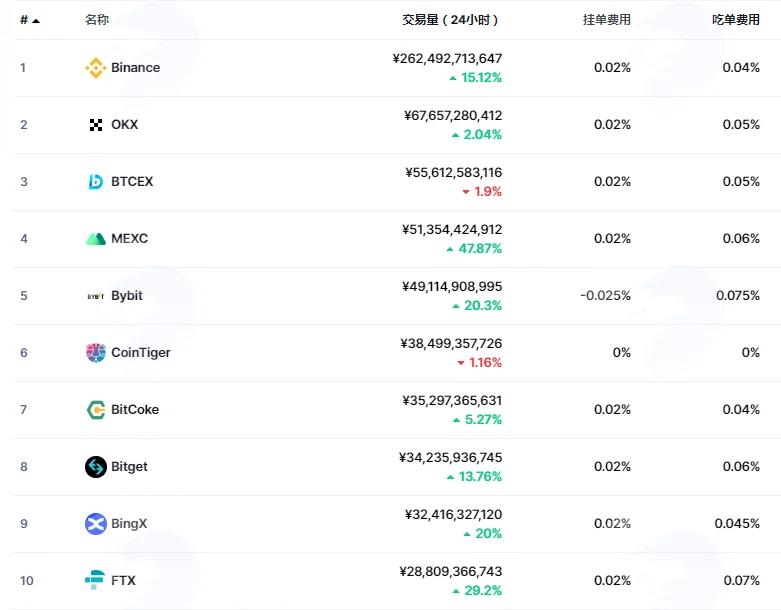This screenshot has width=781, height=610.
Task: Sort by 吃单费用 column header
Action: (x=736, y=19)
